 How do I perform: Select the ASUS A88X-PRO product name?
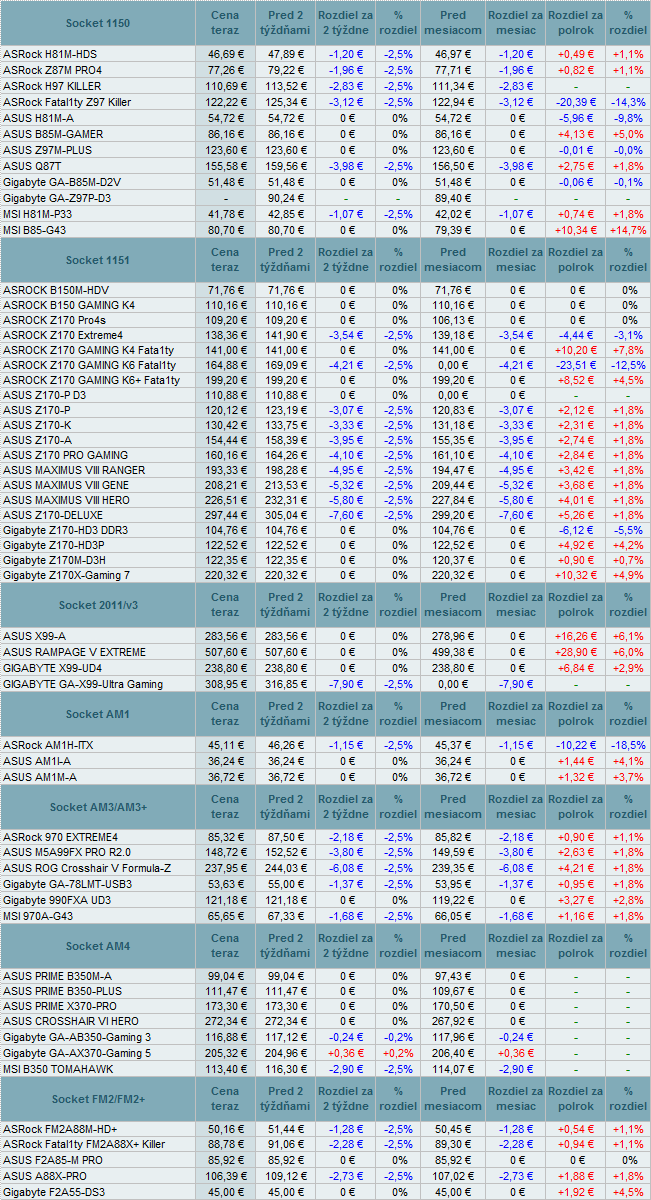[x=47, y=1176]
